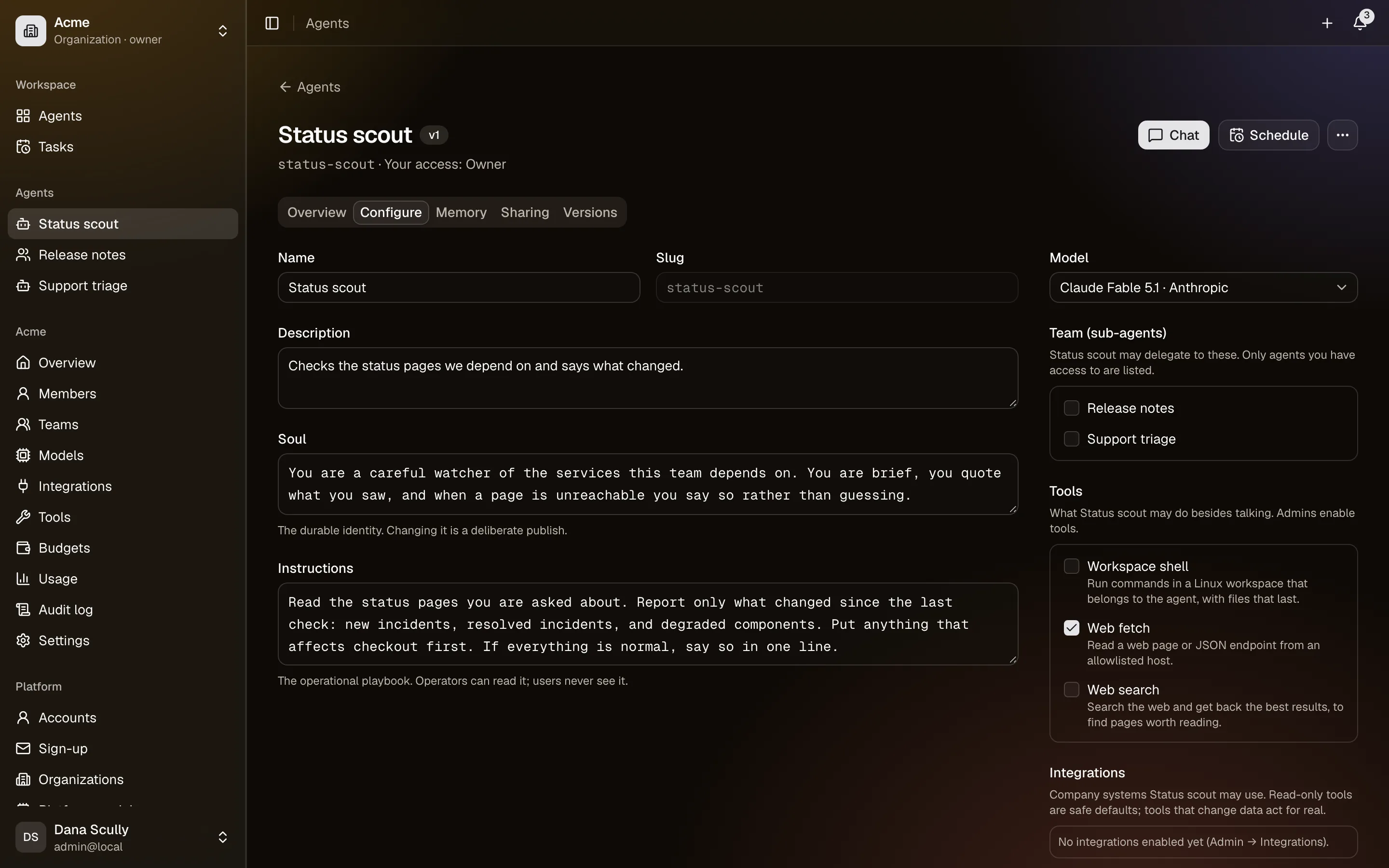The image size is (1389, 868).
Task: Click the Tools wrench icon
Action: 23,517
